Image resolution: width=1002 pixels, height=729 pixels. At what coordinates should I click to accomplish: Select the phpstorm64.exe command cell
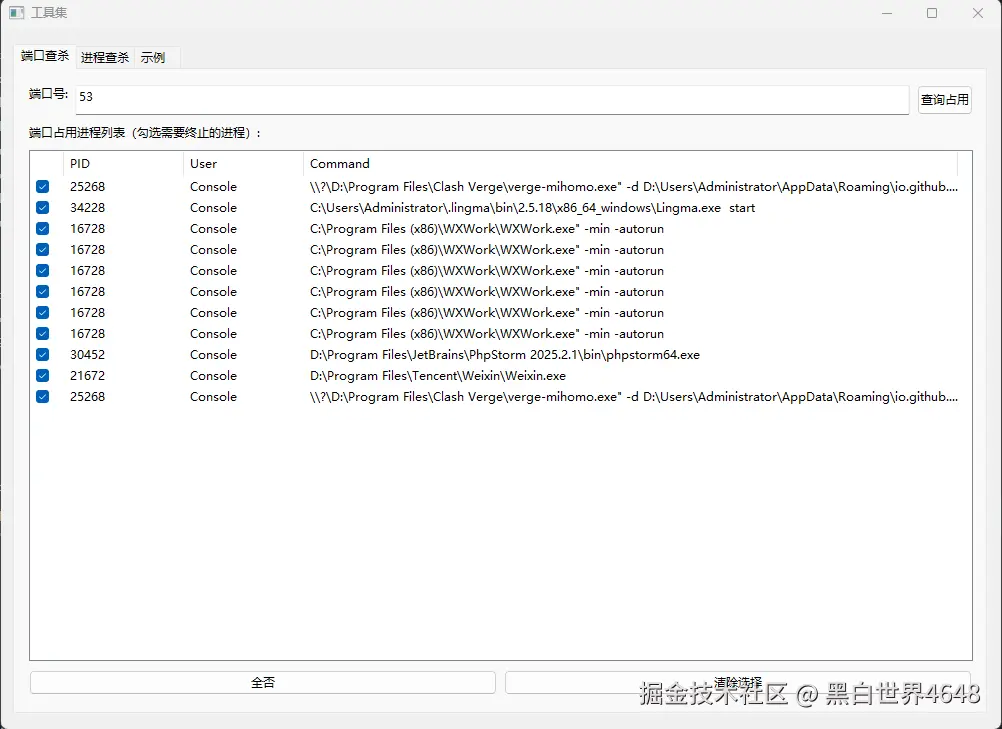pos(505,355)
